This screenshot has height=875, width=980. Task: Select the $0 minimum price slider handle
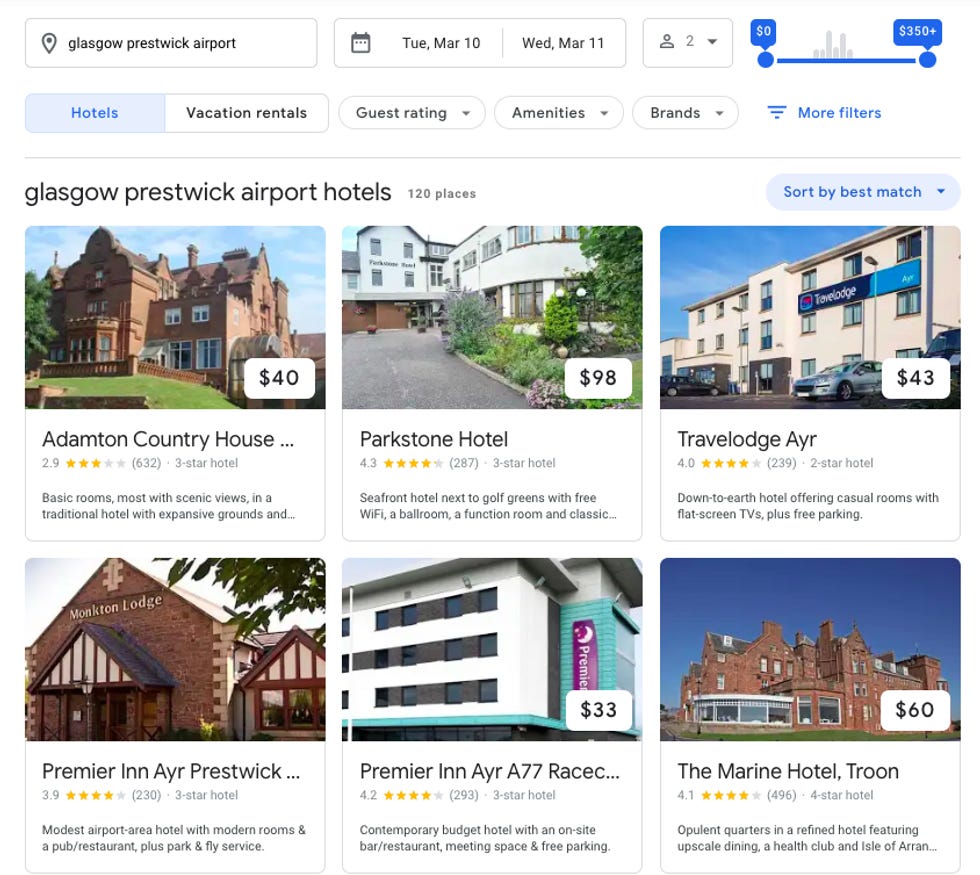[x=765, y=60]
